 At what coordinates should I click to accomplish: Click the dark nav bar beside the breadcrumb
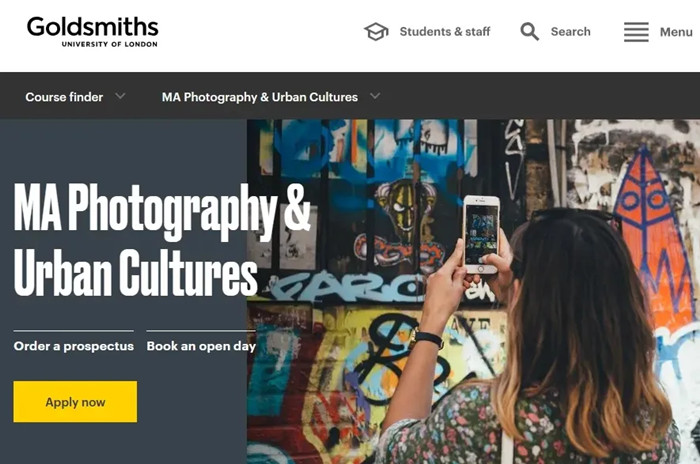point(536,96)
